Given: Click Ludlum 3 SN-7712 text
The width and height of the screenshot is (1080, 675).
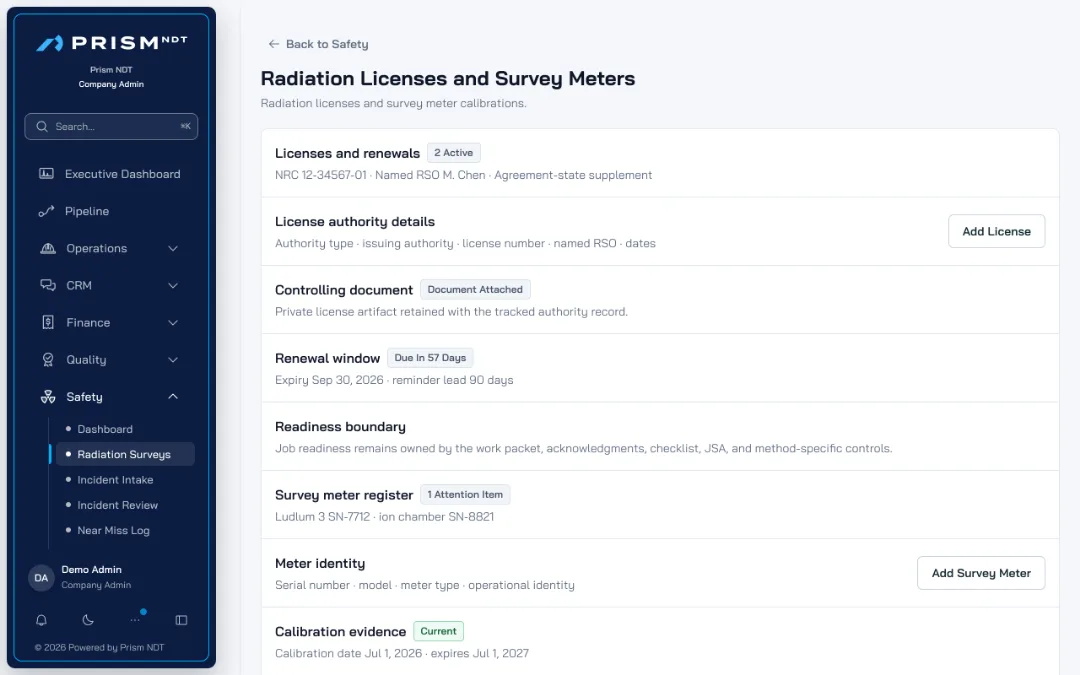Looking at the screenshot, I should (x=322, y=517).
